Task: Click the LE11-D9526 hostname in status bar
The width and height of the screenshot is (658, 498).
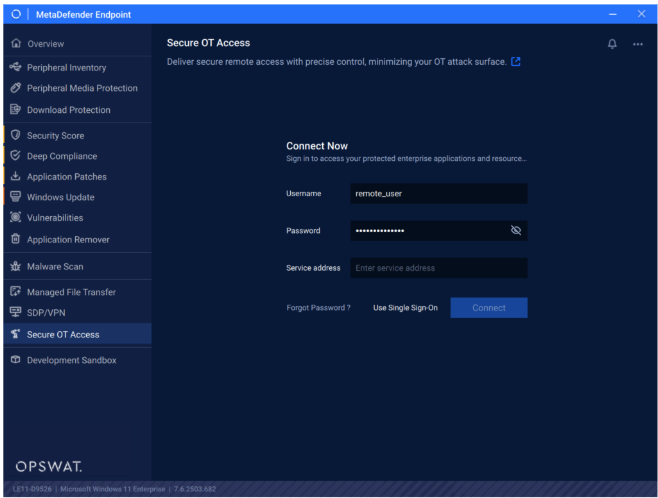Action: pos(32,489)
